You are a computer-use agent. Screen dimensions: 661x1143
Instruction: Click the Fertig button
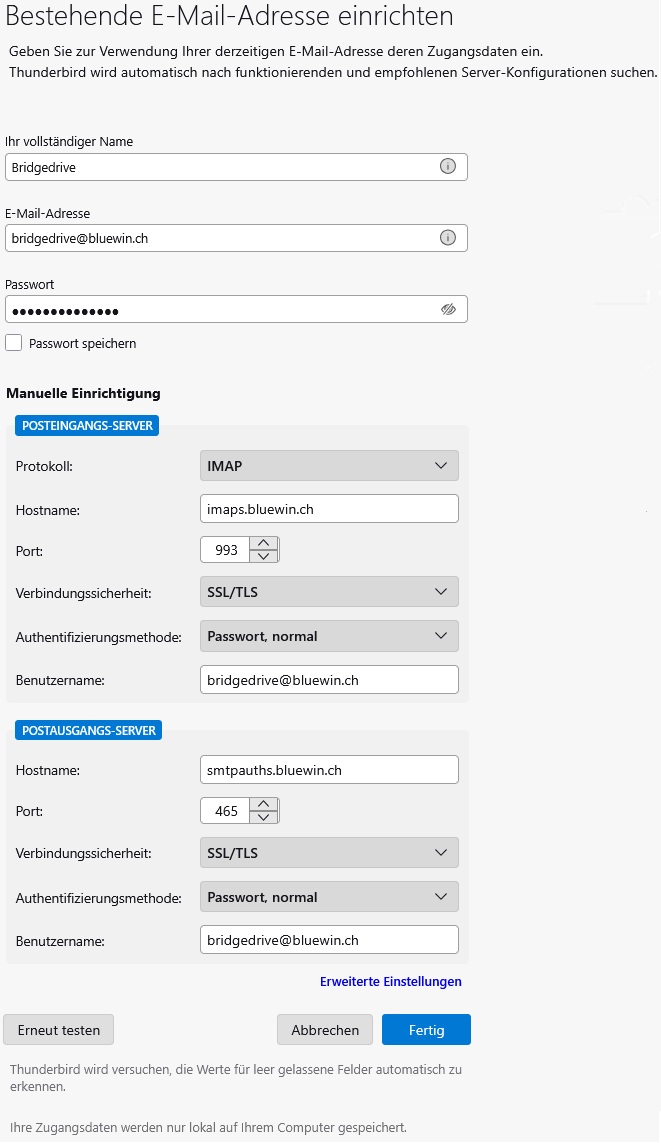427,1030
